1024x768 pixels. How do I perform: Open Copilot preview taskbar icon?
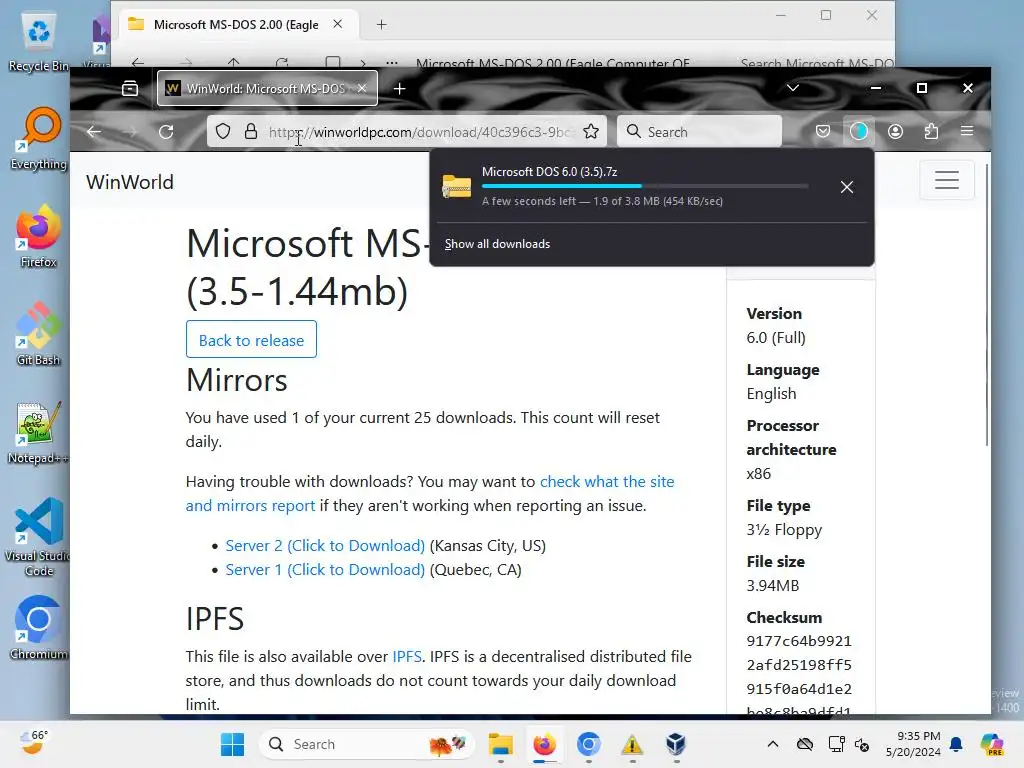[x=991, y=744]
